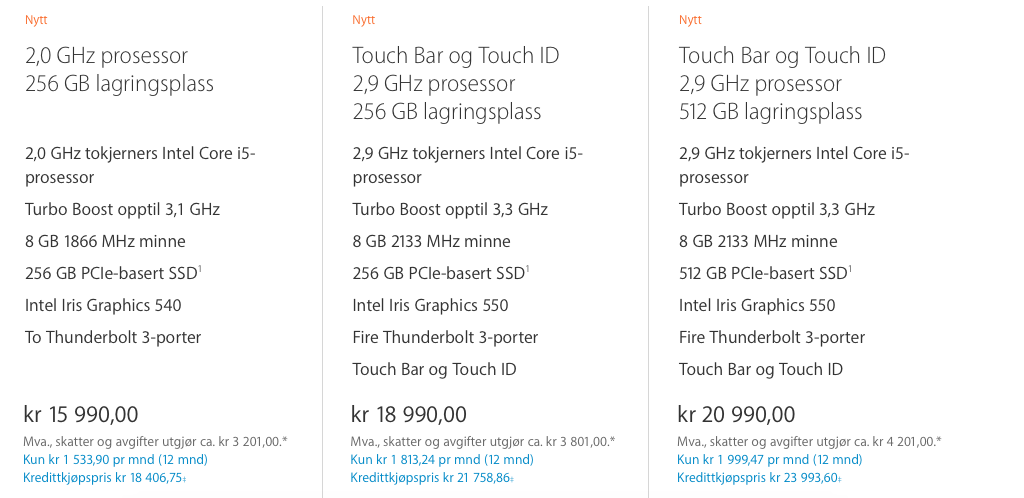Open the 'Kun kr 1 813,24 pr mnd' financing link
Viewport: 1024px width, 498px height.
[442, 459]
